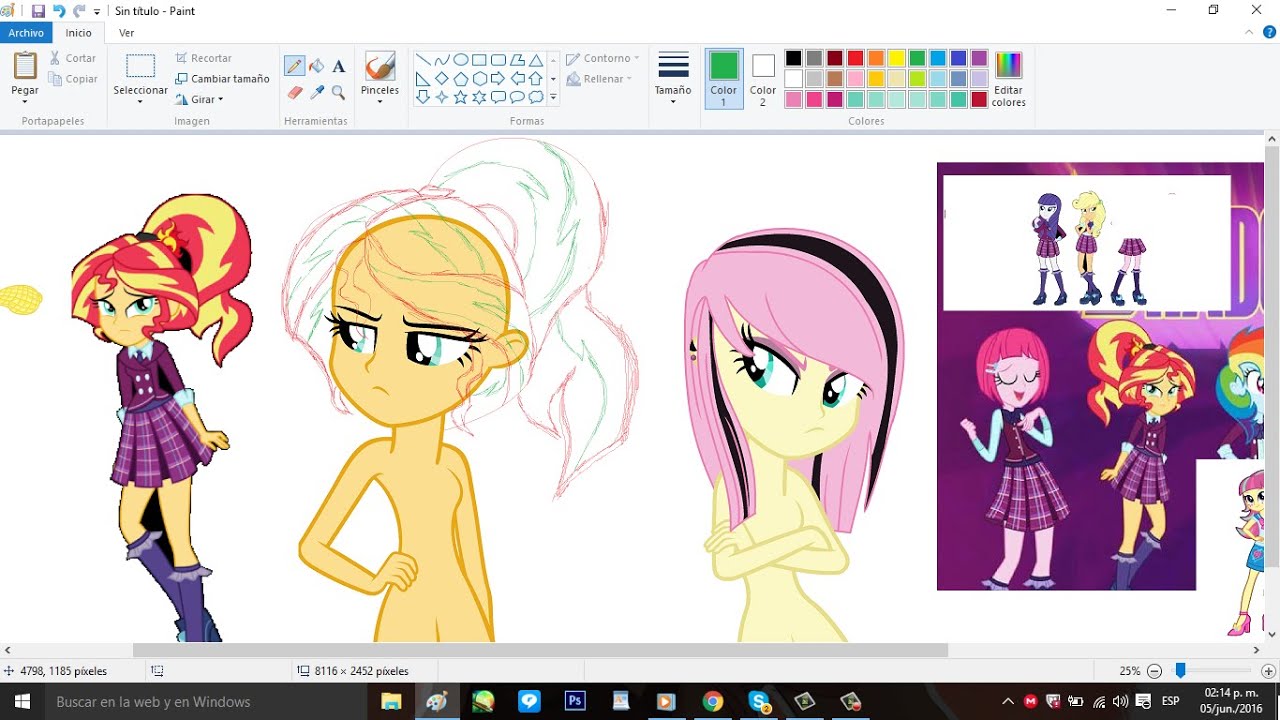Choose the rounded rectangle shape
This screenshot has width=1280, height=720.
pos(499,60)
